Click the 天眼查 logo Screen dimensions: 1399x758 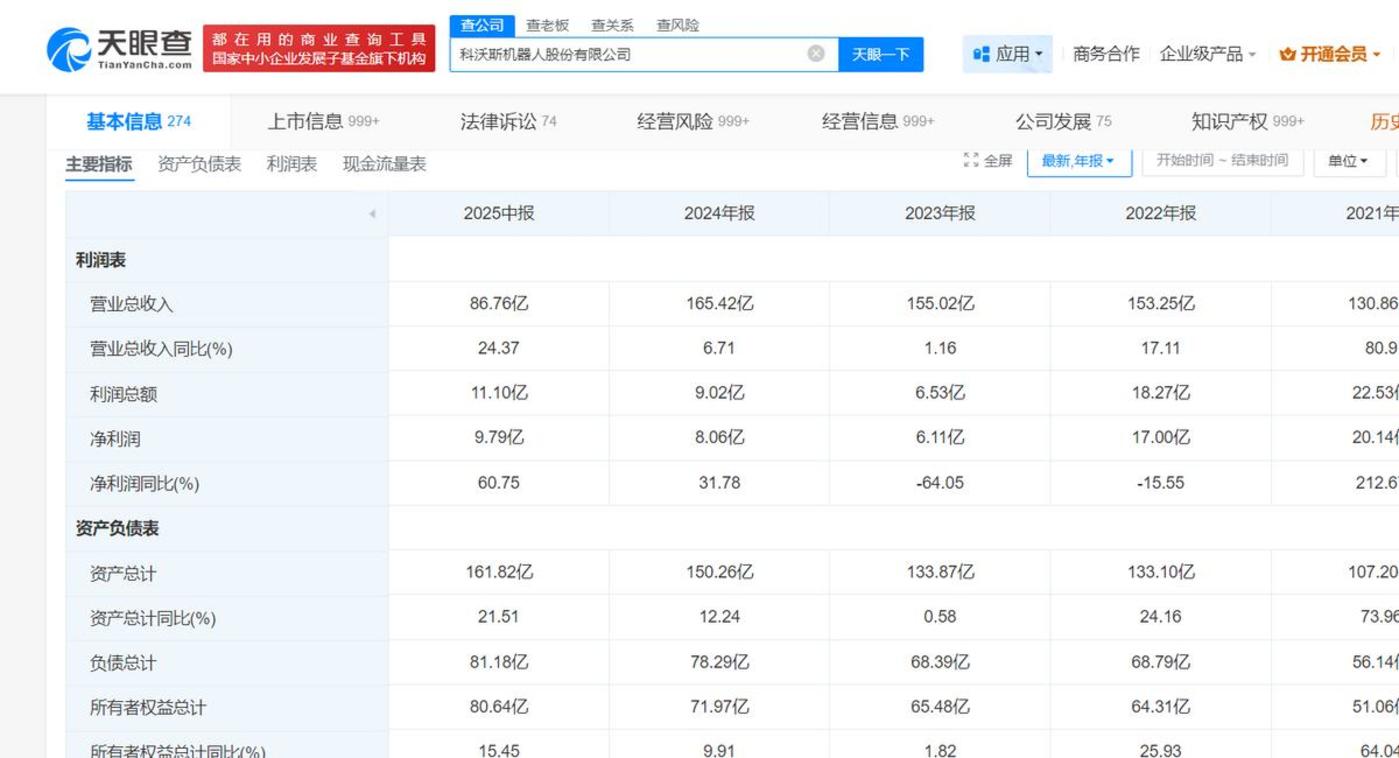119,49
